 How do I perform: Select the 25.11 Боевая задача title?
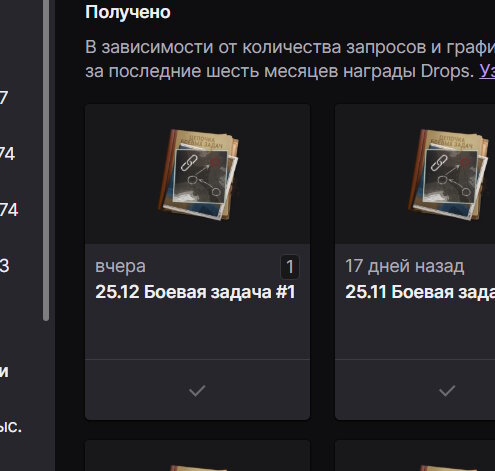tap(420, 292)
